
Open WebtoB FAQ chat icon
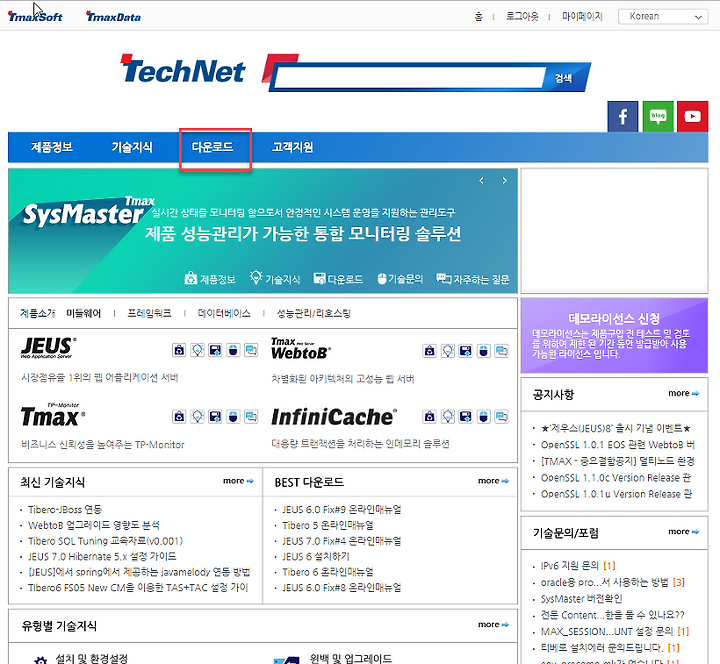point(501,351)
